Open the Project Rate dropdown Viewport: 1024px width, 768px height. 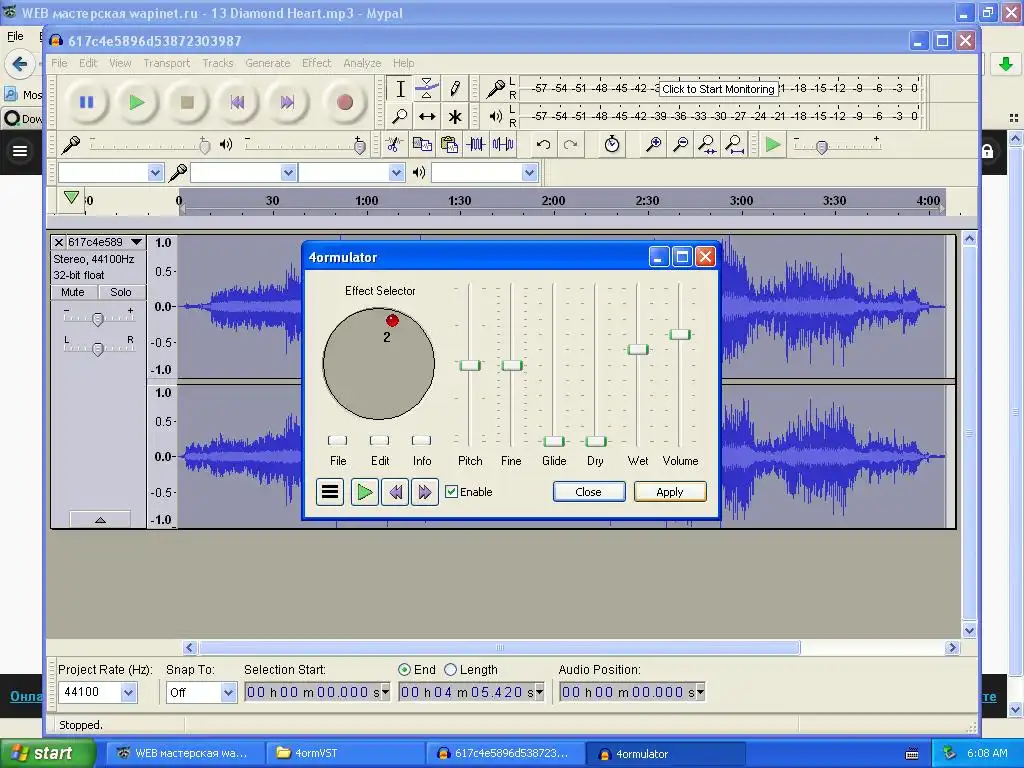(128, 692)
